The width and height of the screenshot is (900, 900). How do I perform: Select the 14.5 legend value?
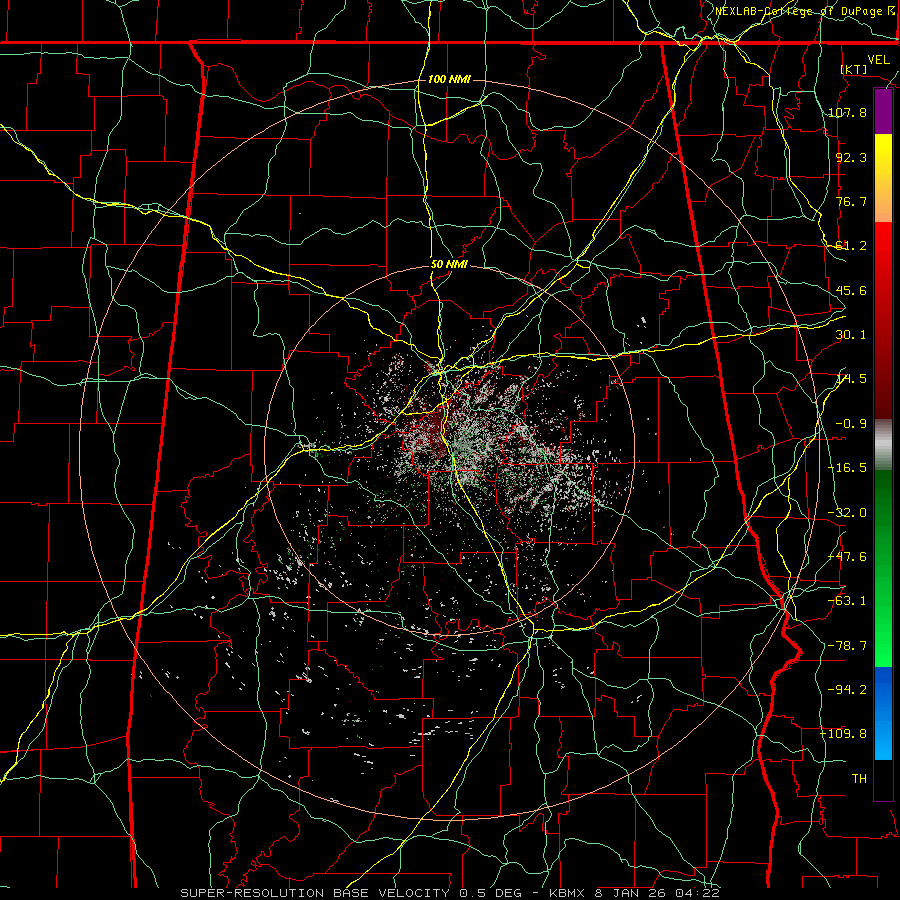(x=851, y=379)
